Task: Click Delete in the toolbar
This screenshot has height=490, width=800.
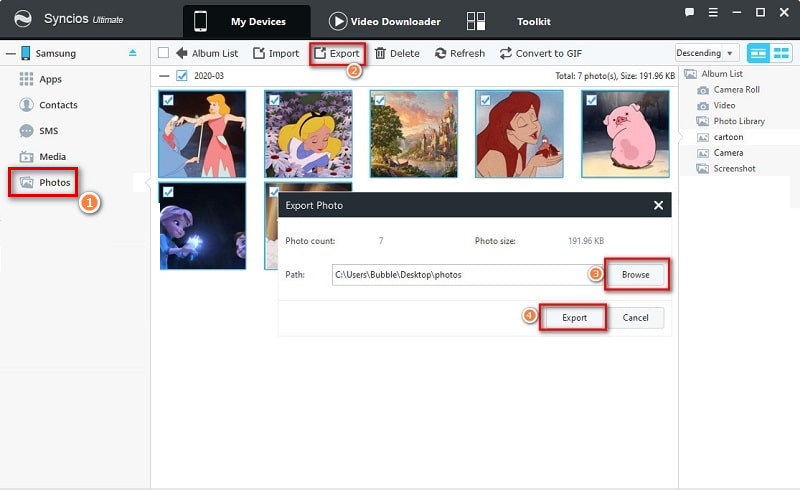Action: point(397,53)
